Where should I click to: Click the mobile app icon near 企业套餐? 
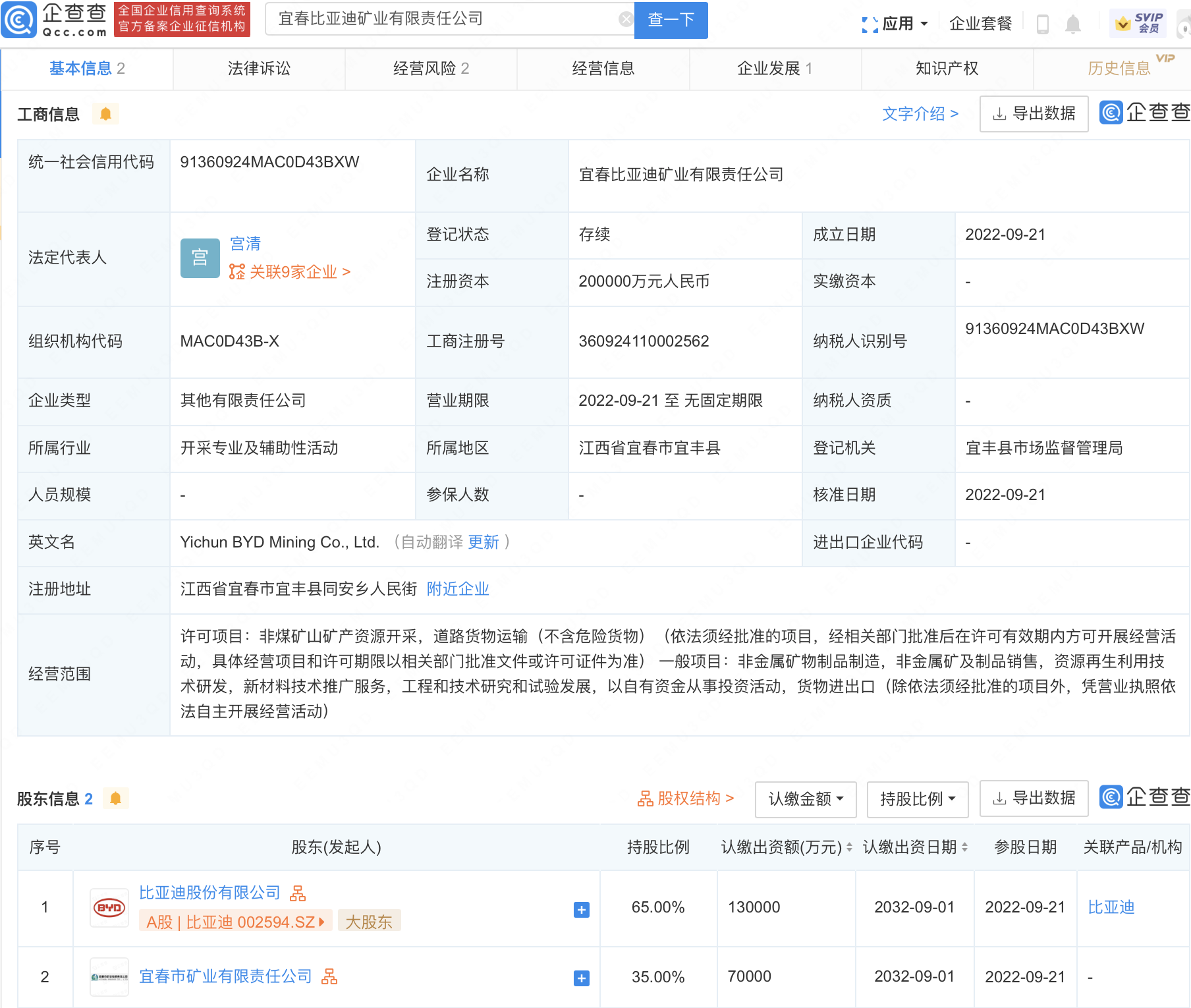tap(1043, 23)
